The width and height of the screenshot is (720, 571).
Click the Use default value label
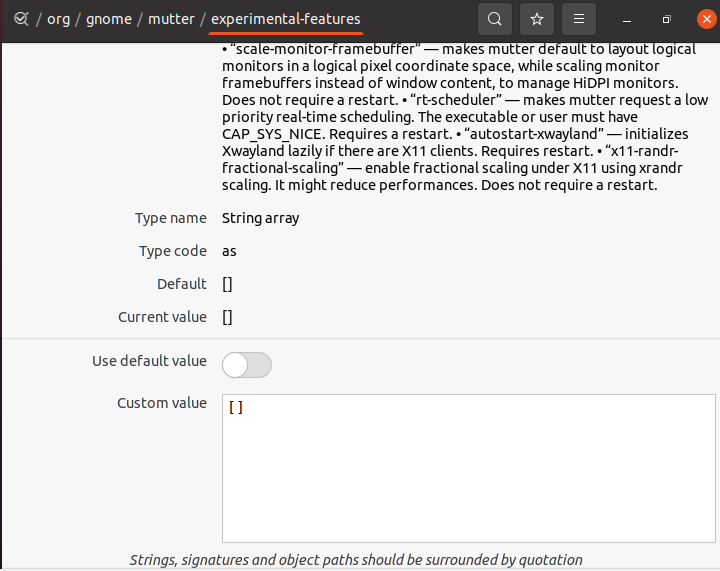pyautogui.click(x=149, y=361)
